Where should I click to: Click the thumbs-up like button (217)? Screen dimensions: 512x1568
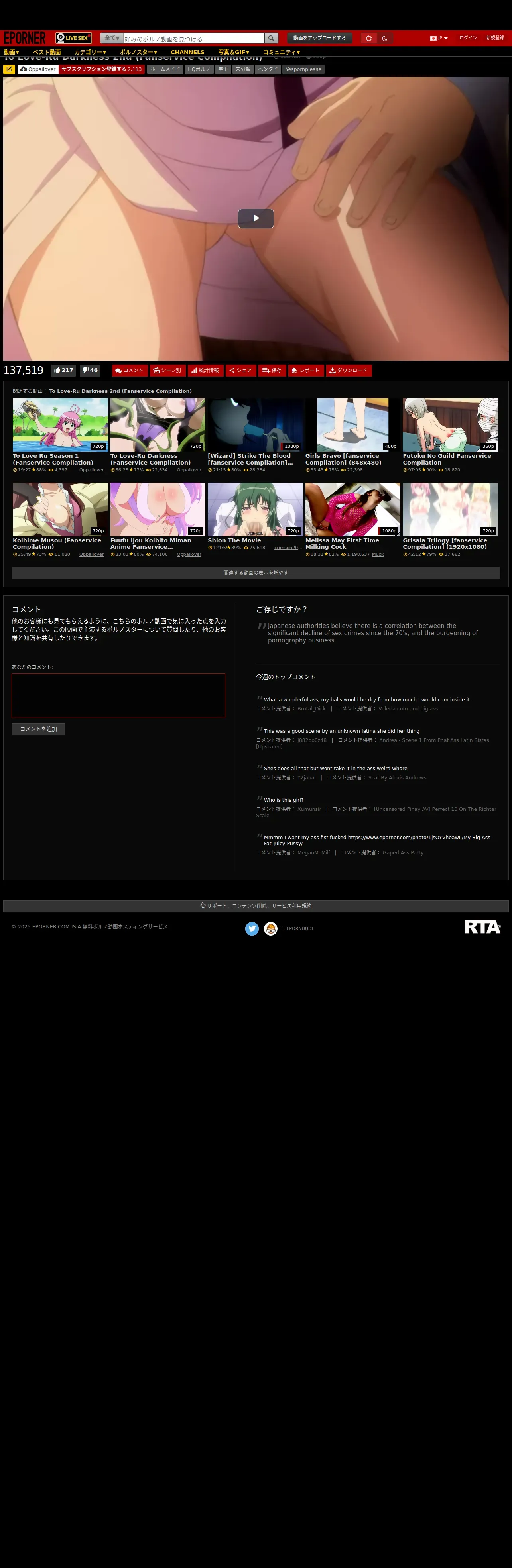[63, 370]
